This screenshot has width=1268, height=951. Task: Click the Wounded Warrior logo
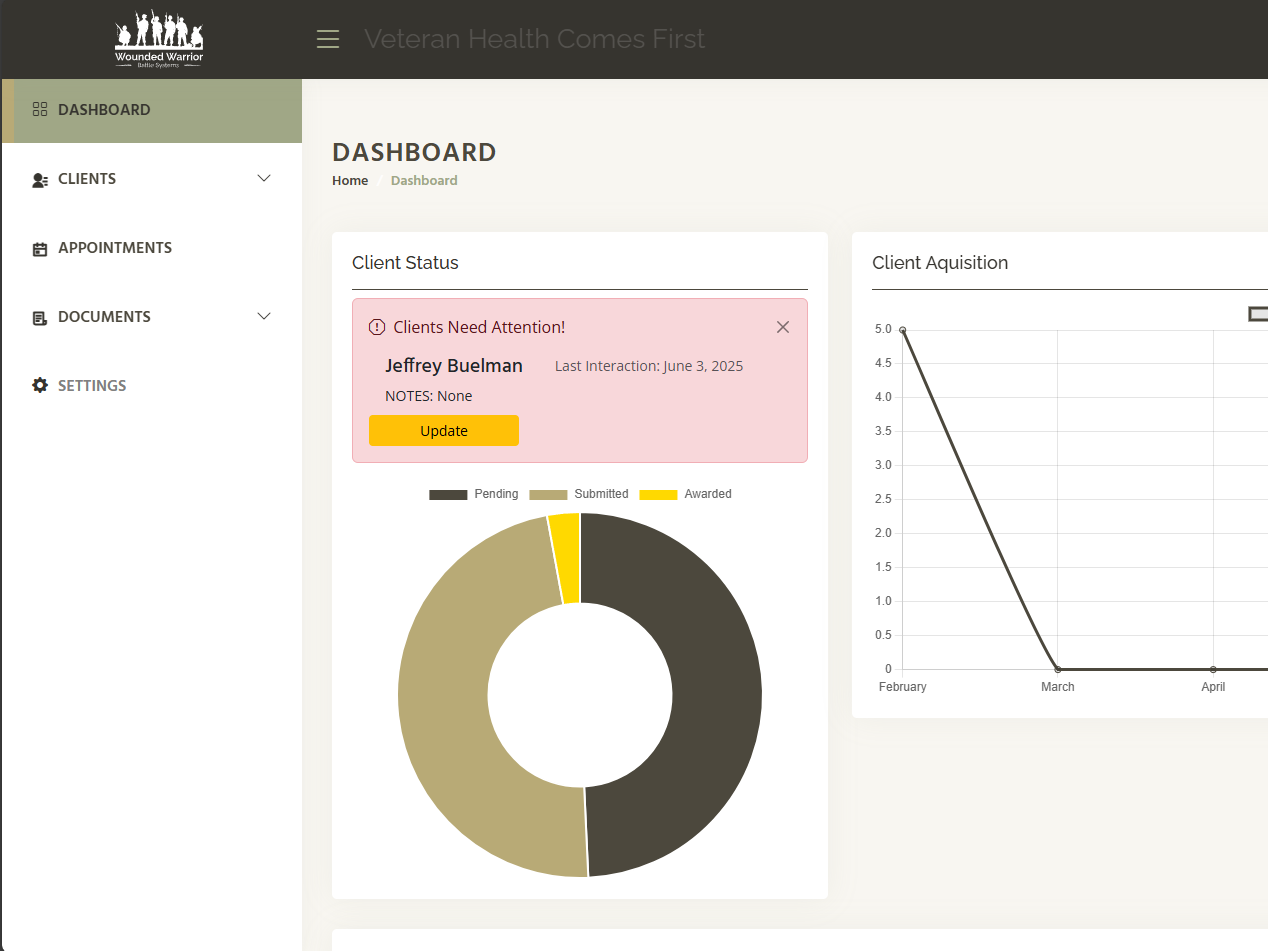coord(159,40)
